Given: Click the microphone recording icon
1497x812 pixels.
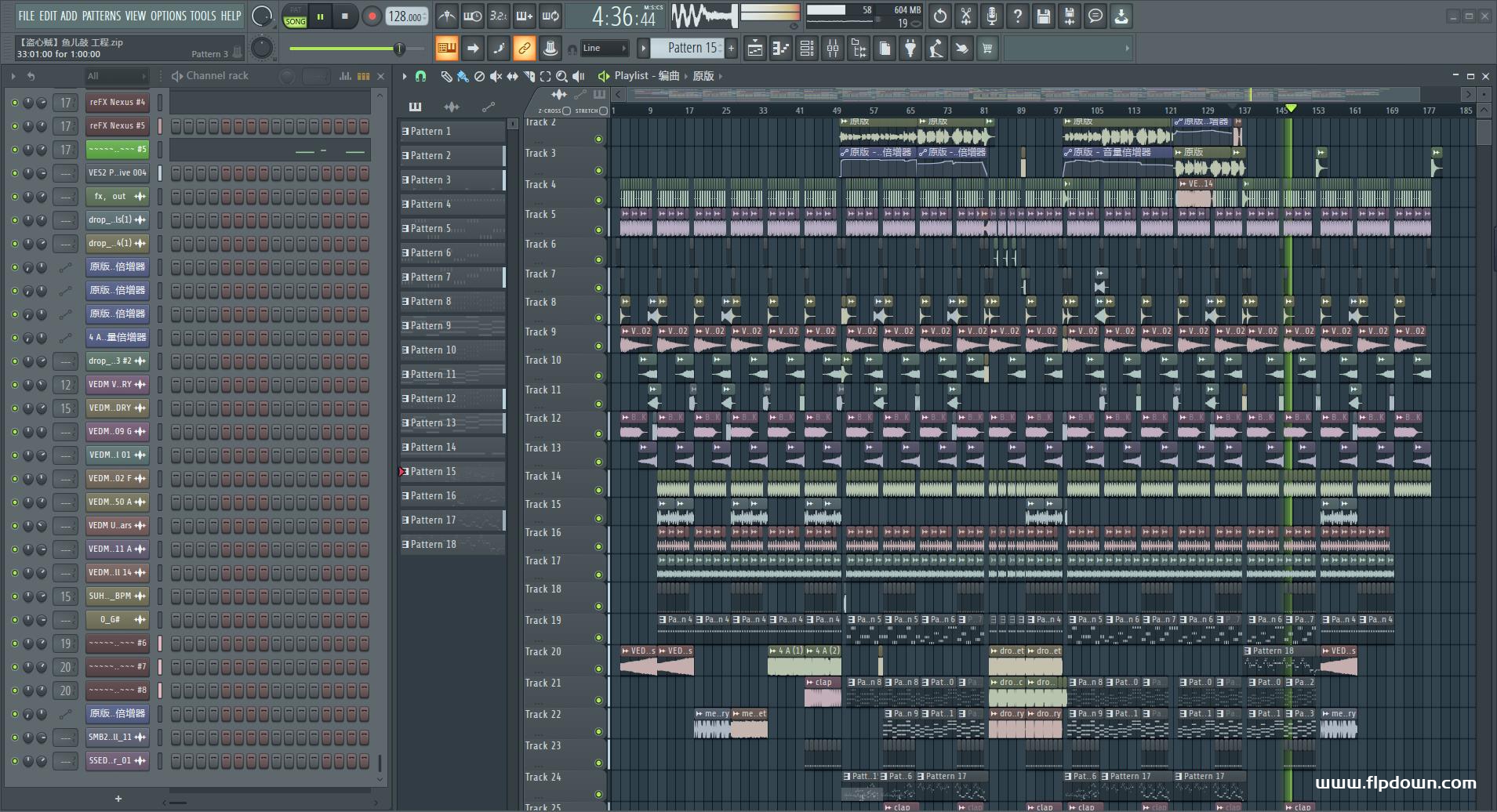Looking at the screenshot, I should [x=992, y=16].
